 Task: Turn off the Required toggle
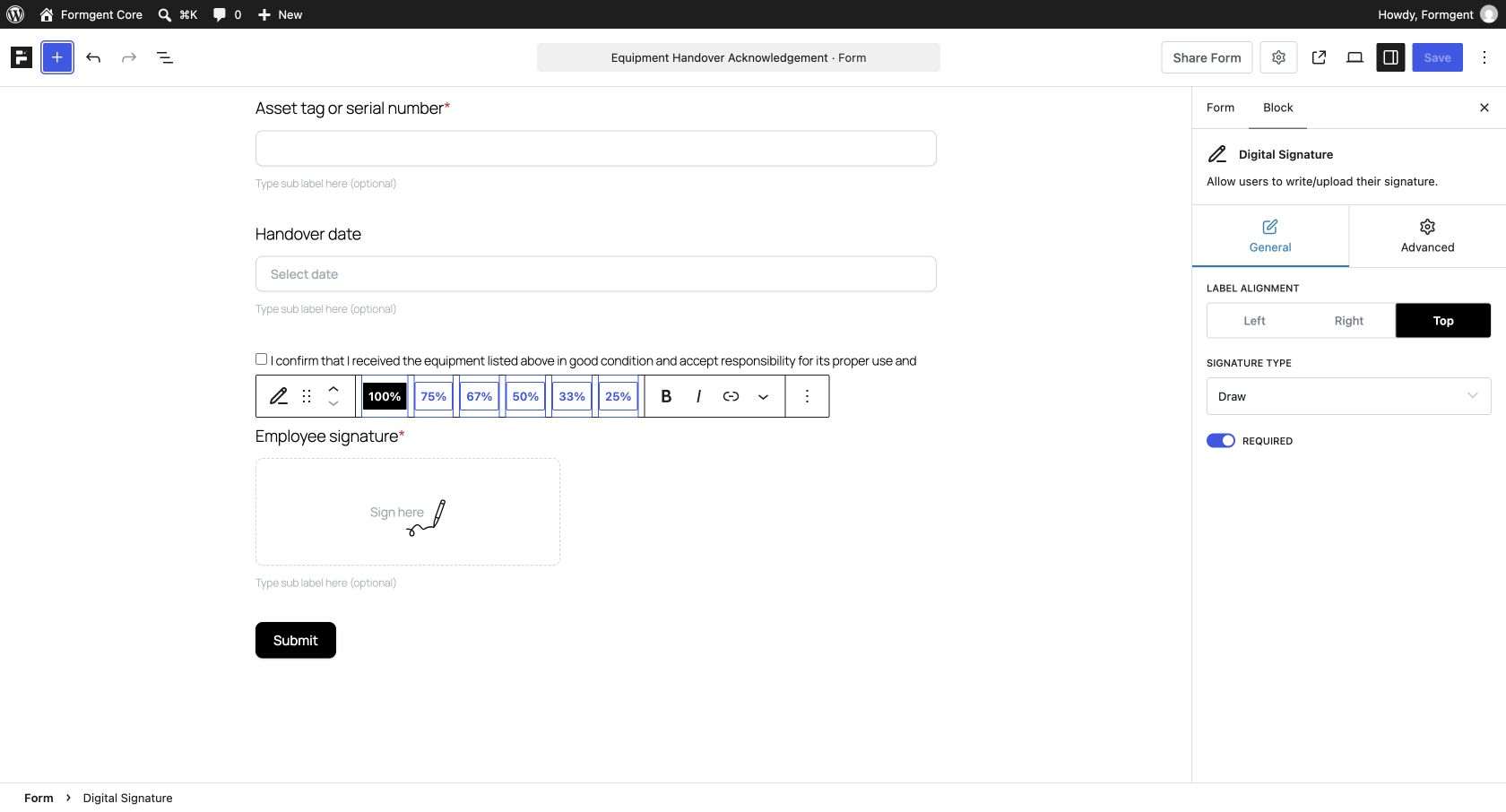tap(1221, 441)
